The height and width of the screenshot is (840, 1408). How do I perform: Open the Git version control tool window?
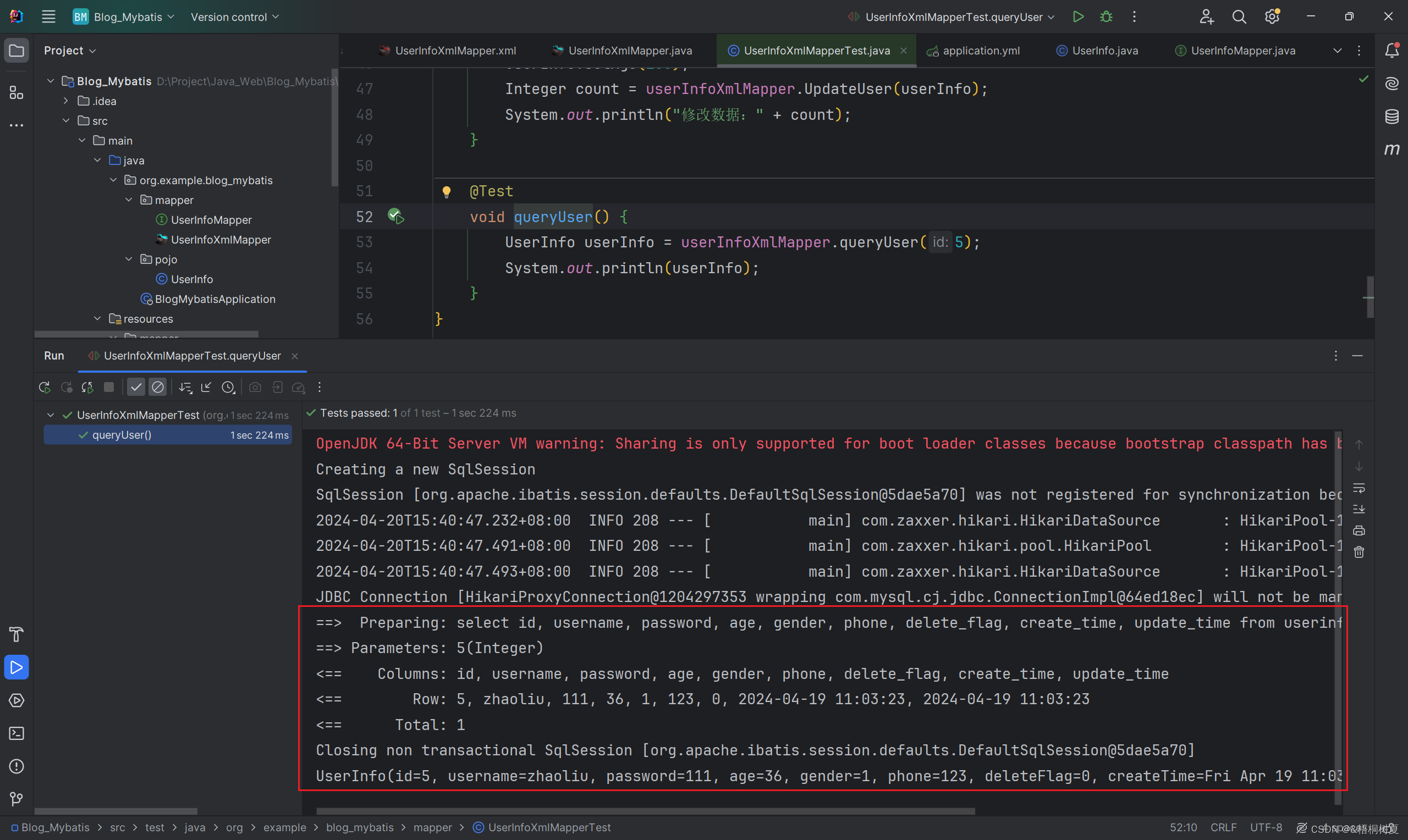16,799
